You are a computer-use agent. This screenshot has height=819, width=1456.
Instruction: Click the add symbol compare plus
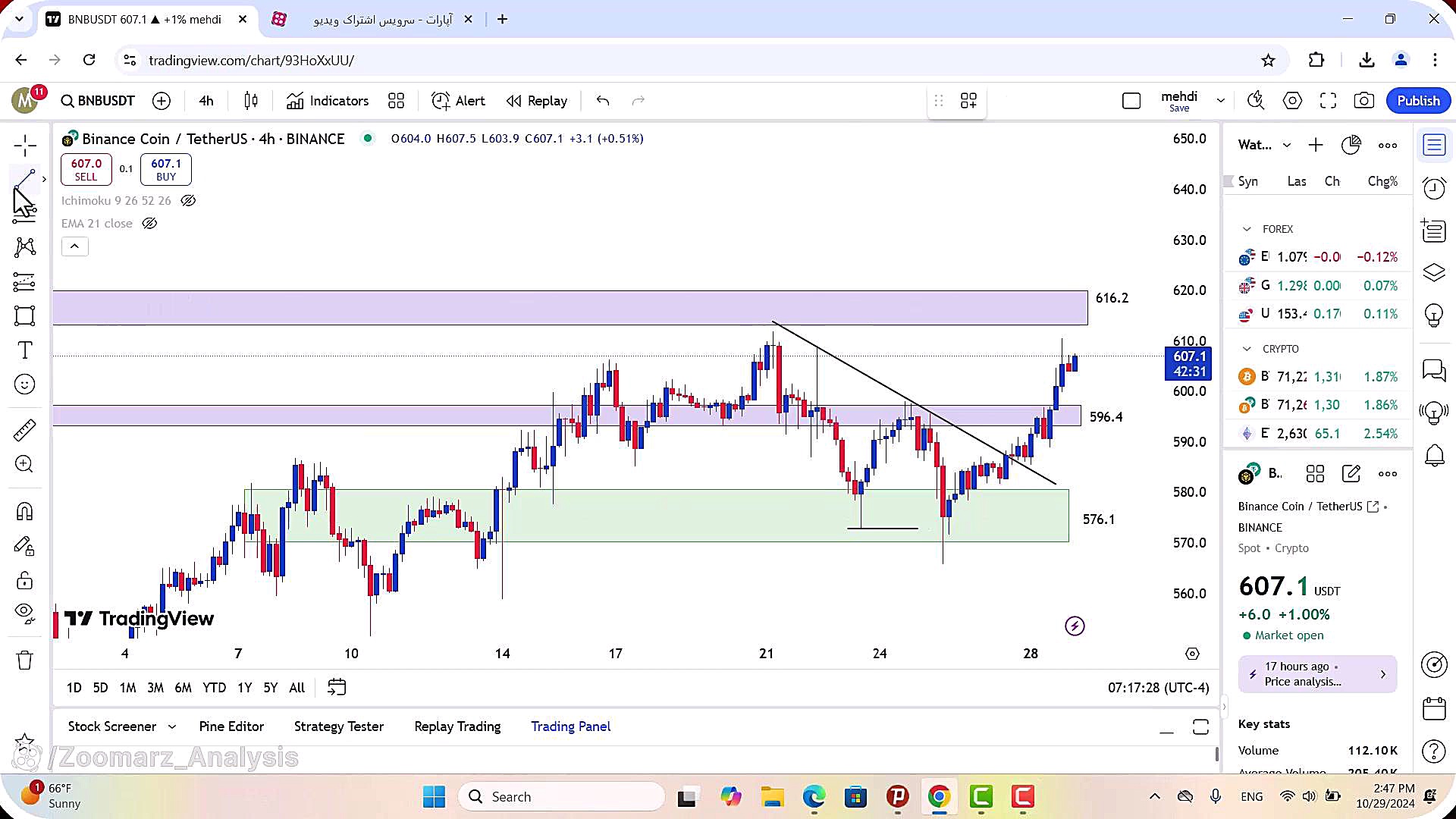click(x=162, y=101)
